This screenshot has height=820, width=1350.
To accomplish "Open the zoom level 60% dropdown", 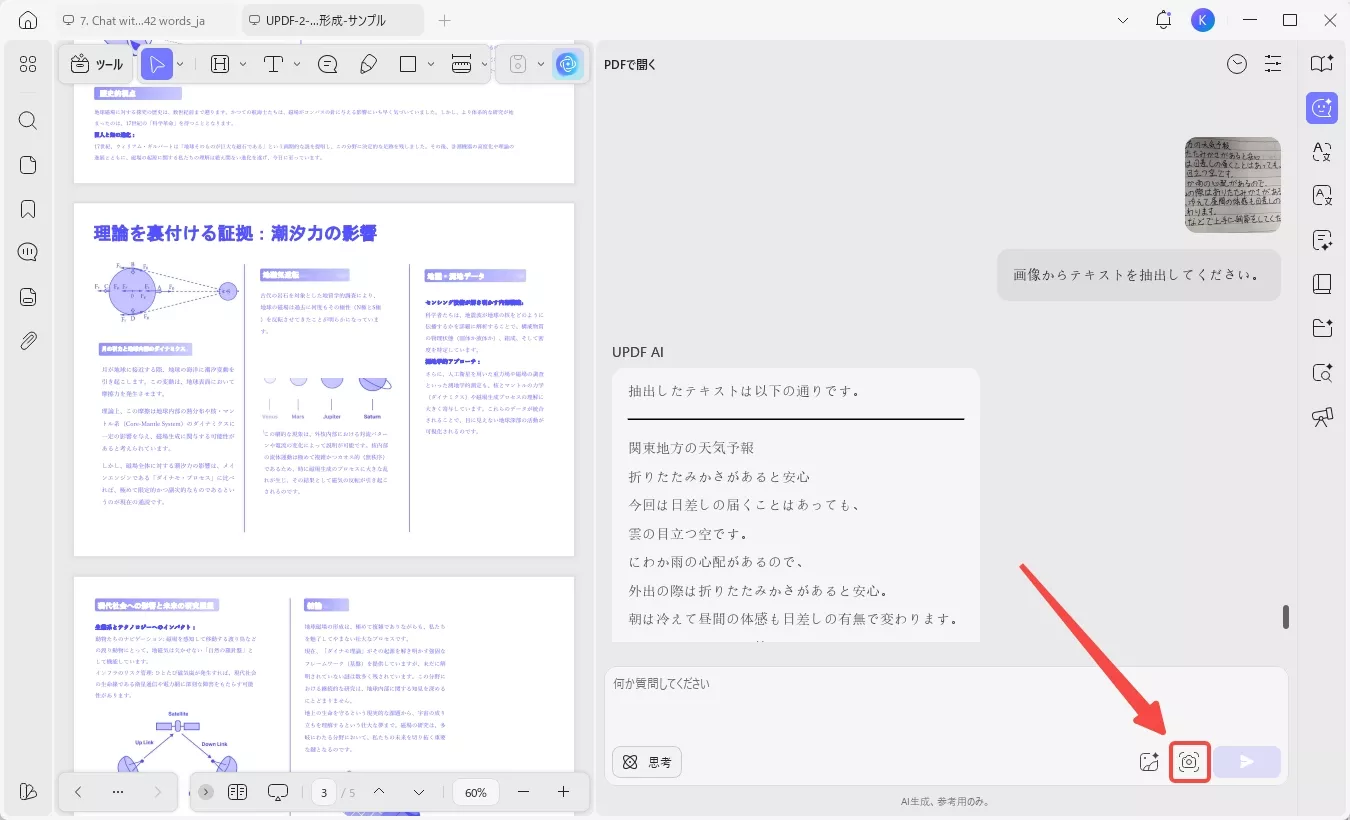I will pyautogui.click(x=475, y=791).
